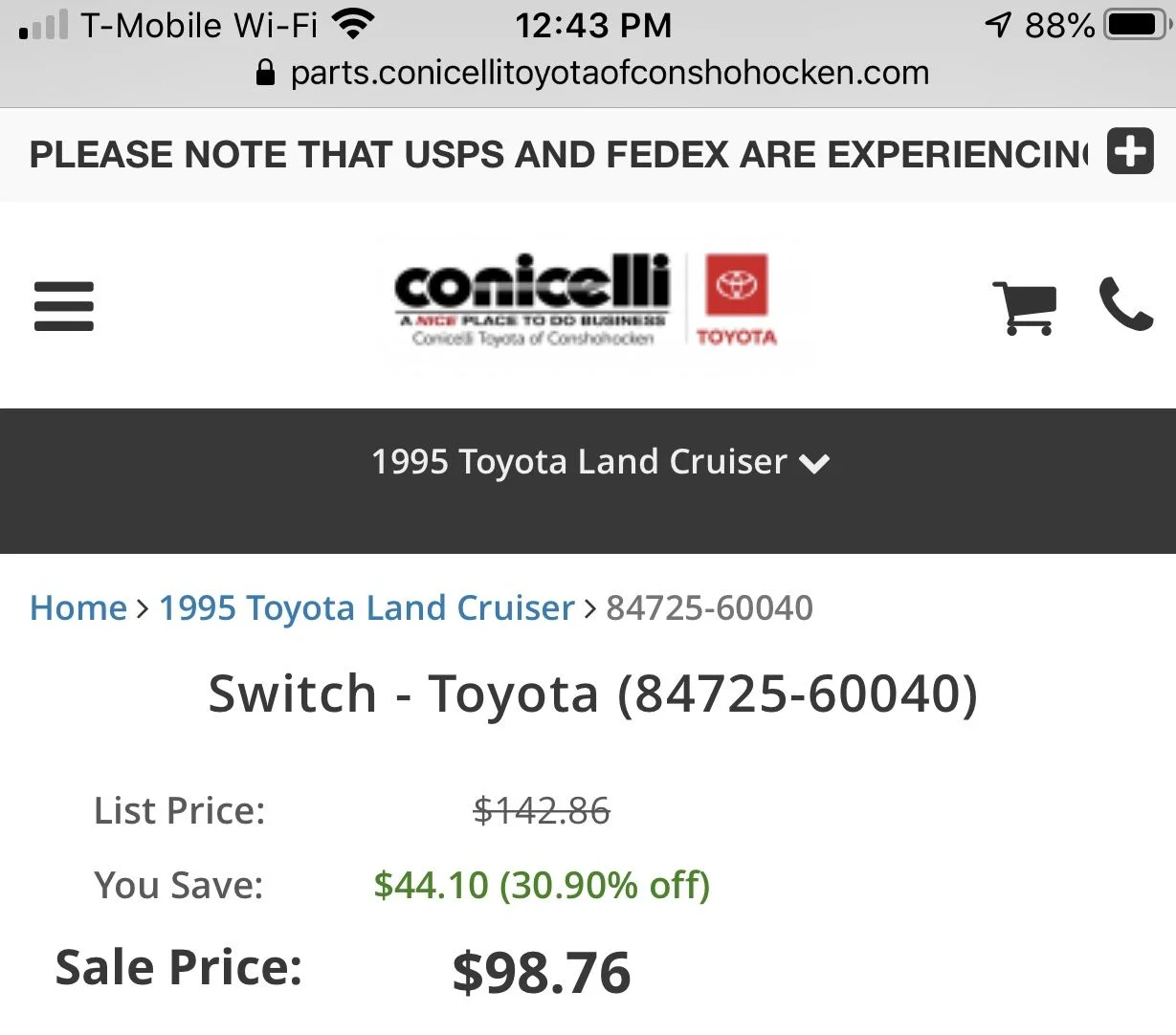Open the 1995 Toyota Land Cruiser vehicle dropdown

600,462
